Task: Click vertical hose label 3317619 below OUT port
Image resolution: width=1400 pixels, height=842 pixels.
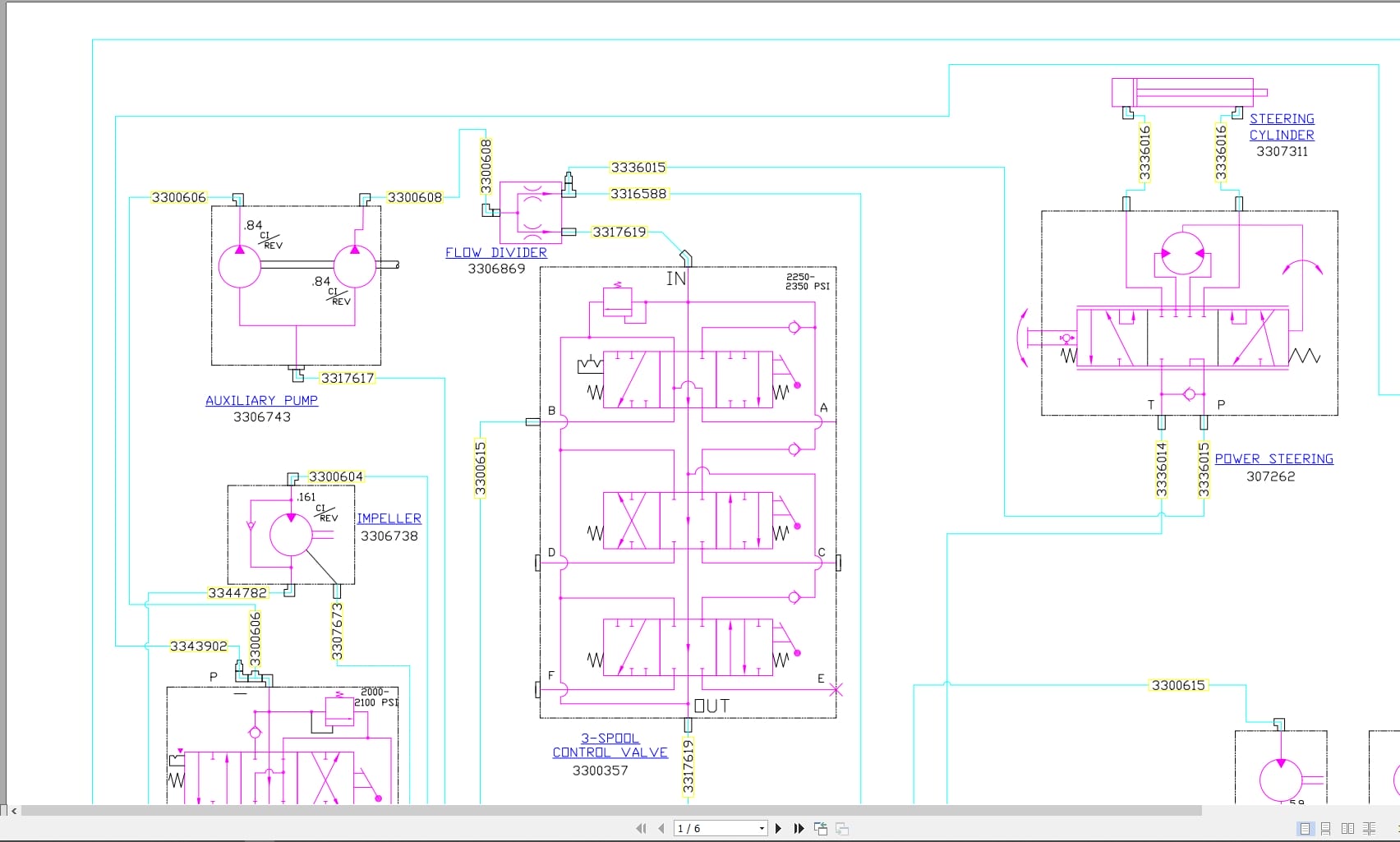Action: pos(688,766)
